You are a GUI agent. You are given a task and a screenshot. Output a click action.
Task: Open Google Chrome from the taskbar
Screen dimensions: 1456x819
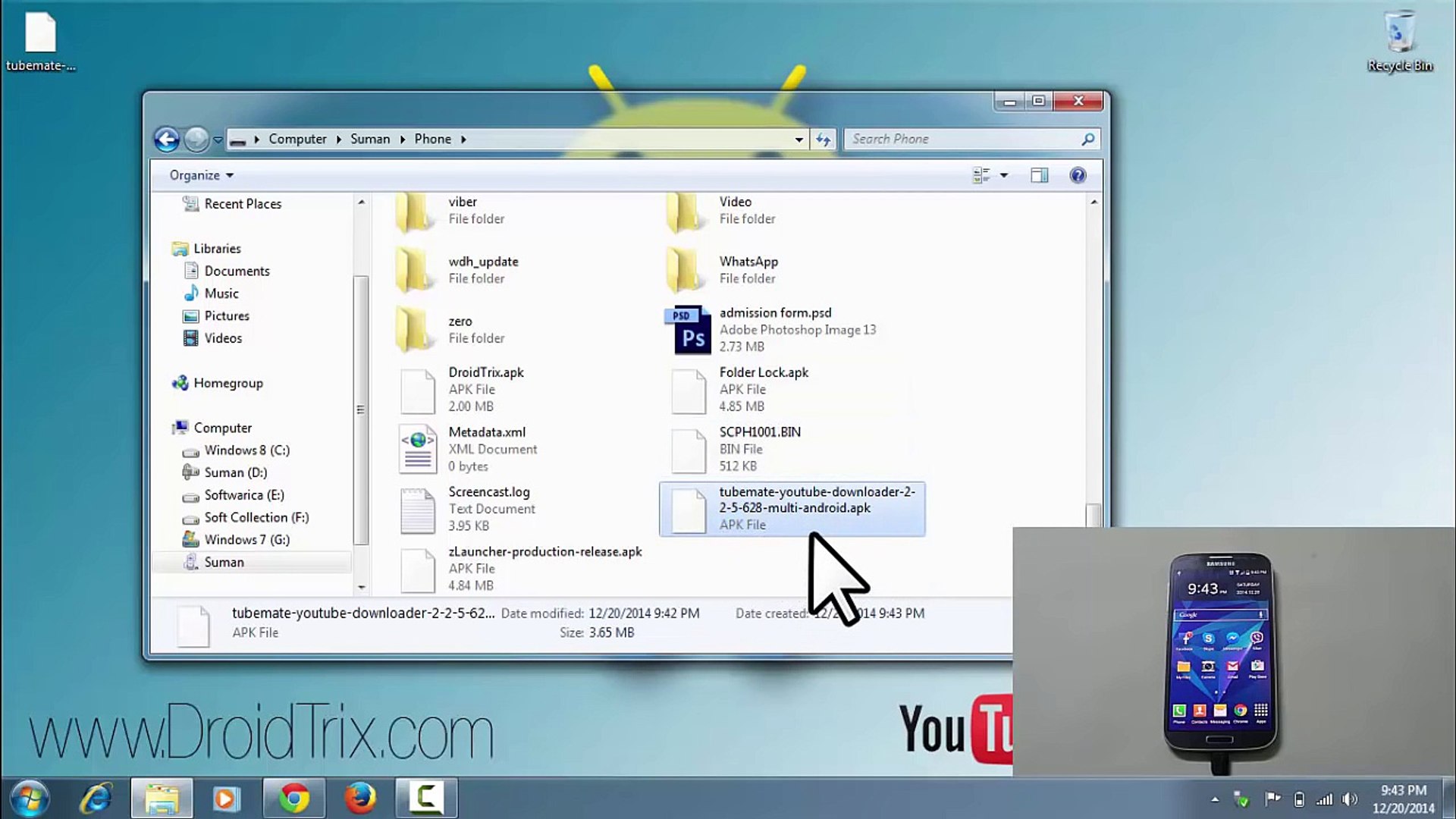294,798
